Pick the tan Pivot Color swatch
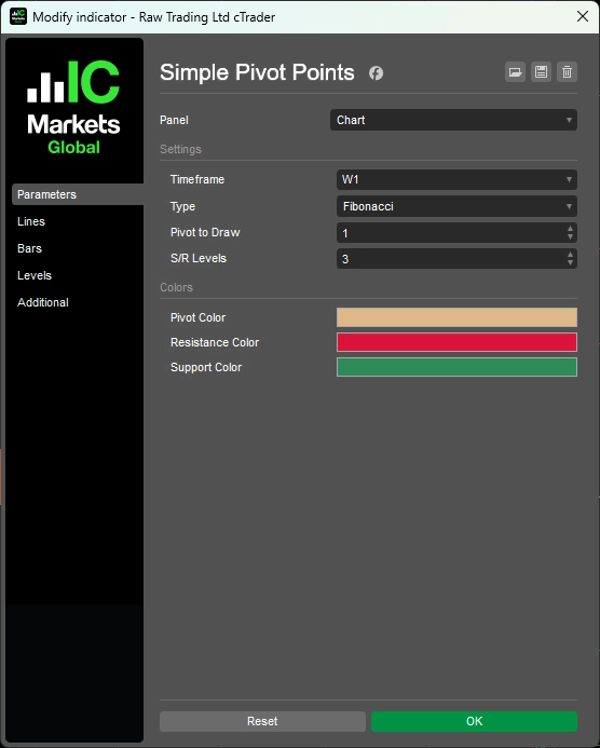This screenshot has height=748, width=600. 456,317
